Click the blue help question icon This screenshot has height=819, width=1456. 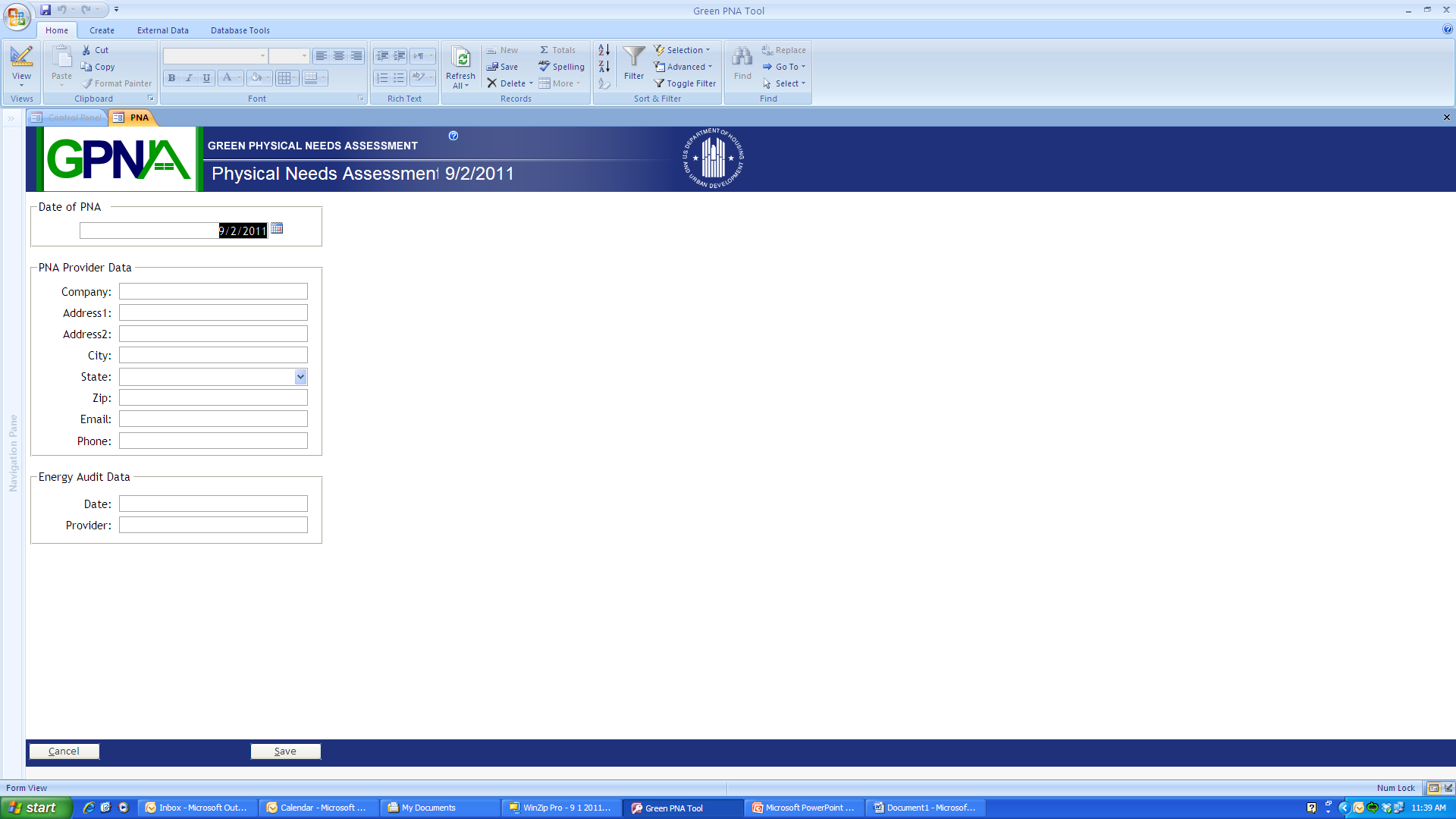click(453, 136)
